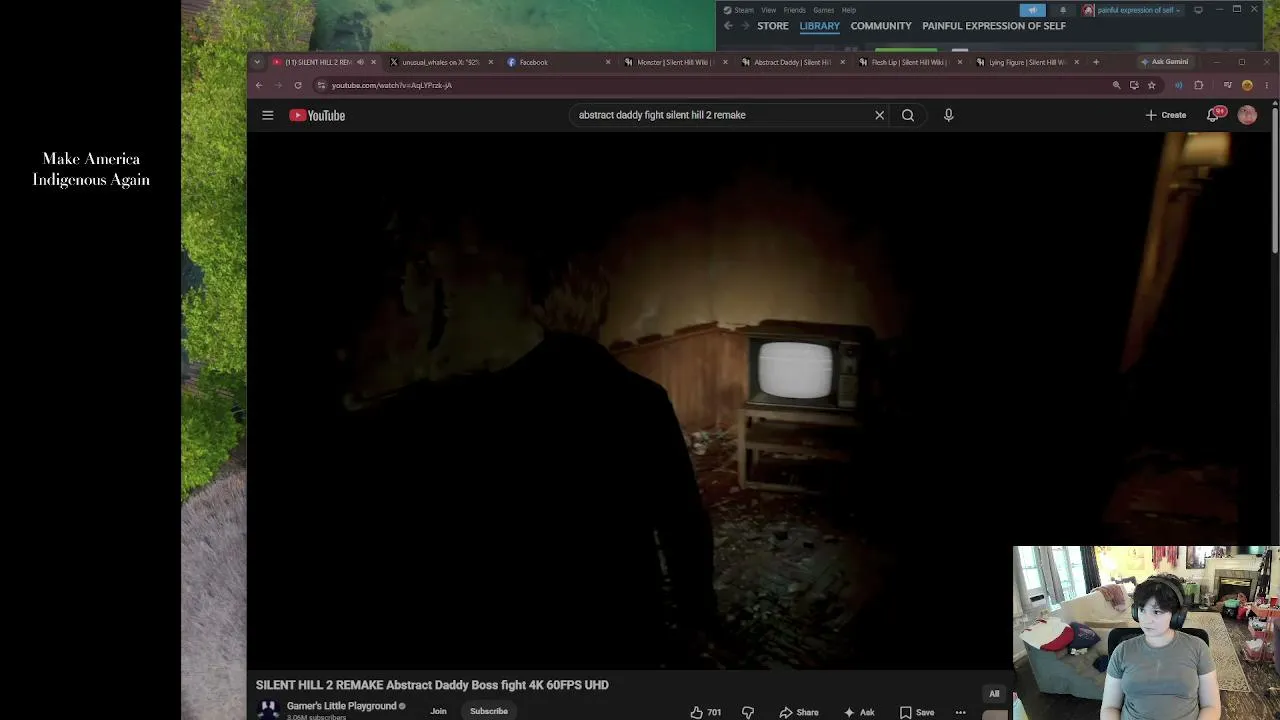The width and height of the screenshot is (1280, 720).
Task: Join Gamer's Little Playground channel
Action: click(x=438, y=712)
